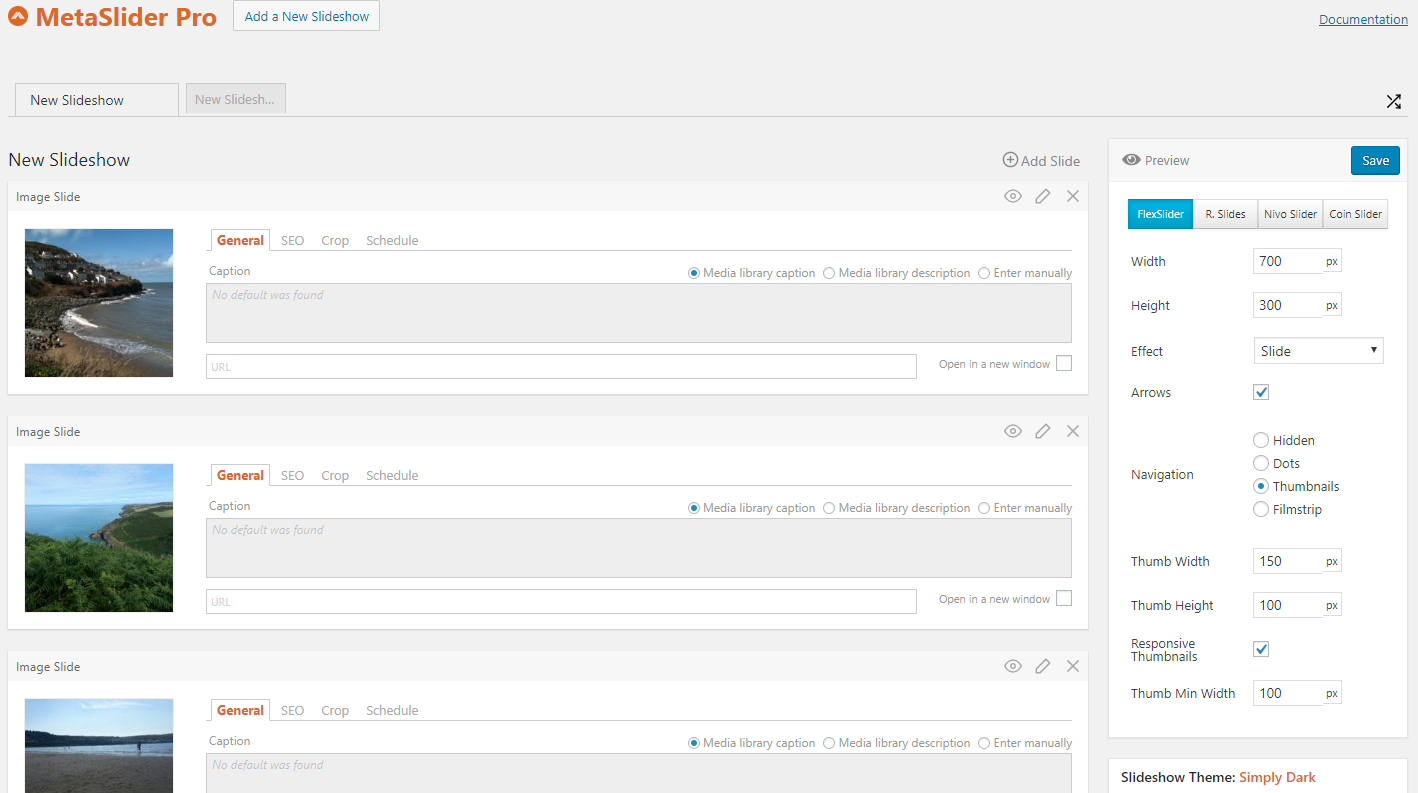The image size is (1418, 793).
Task: Check Open in new window for first slide
Action: click(1064, 363)
